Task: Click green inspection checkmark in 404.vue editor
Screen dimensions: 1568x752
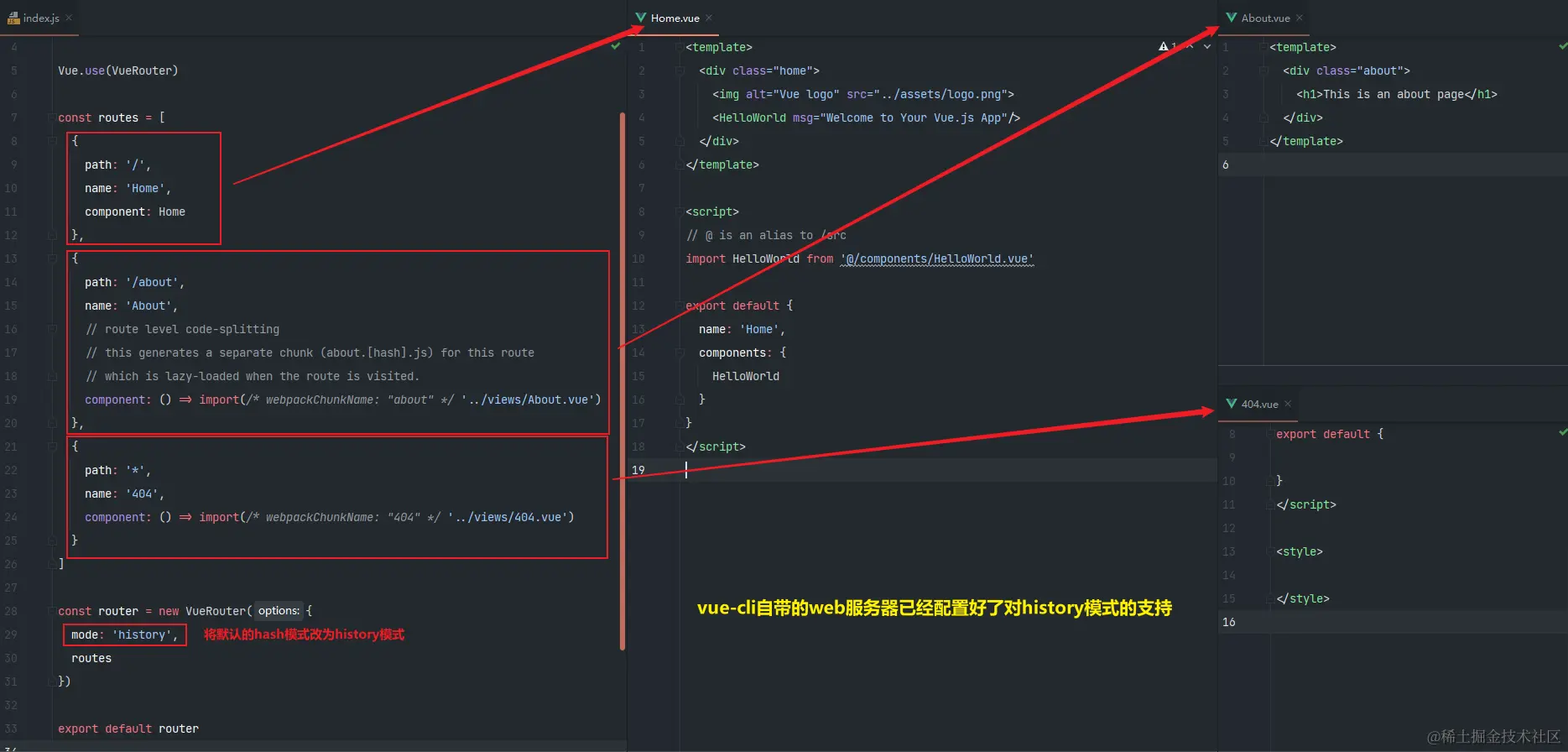Action: [1562, 432]
